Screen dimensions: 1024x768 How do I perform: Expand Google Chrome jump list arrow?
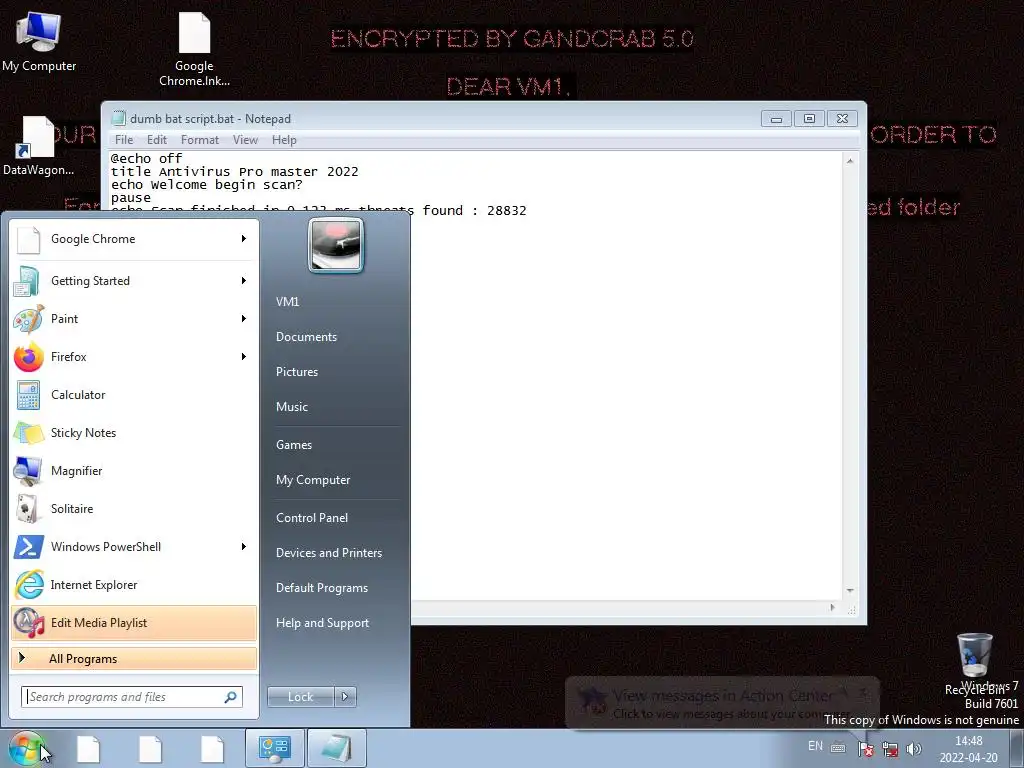244,239
